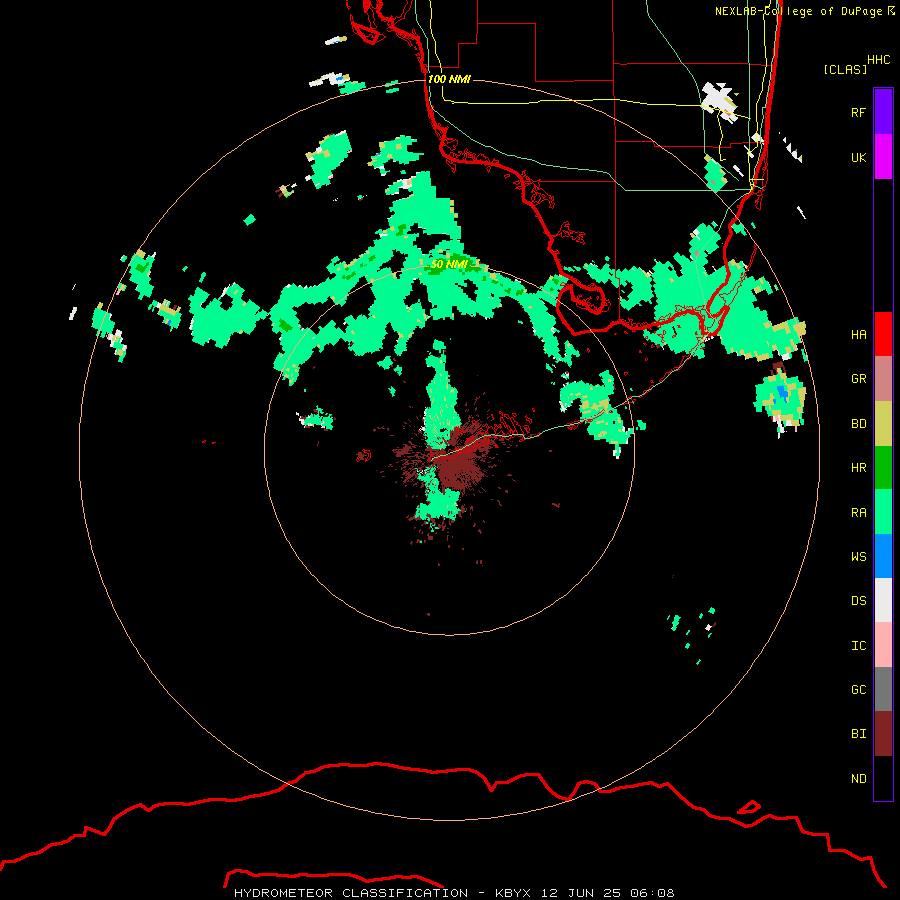Click the HR legend label
Image resolution: width=900 pixels, height=900 pixels.
[858, 468]
